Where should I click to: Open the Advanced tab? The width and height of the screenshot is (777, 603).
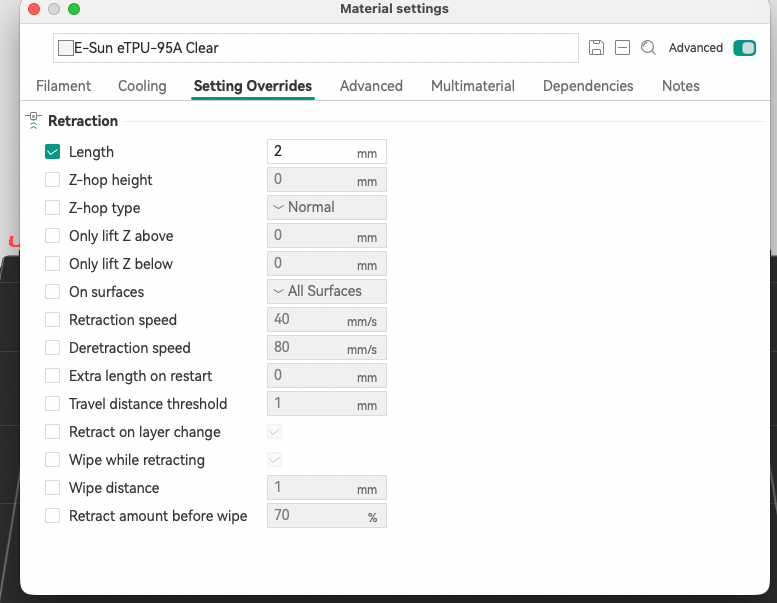pyautogui.click(x=371, y=86)
